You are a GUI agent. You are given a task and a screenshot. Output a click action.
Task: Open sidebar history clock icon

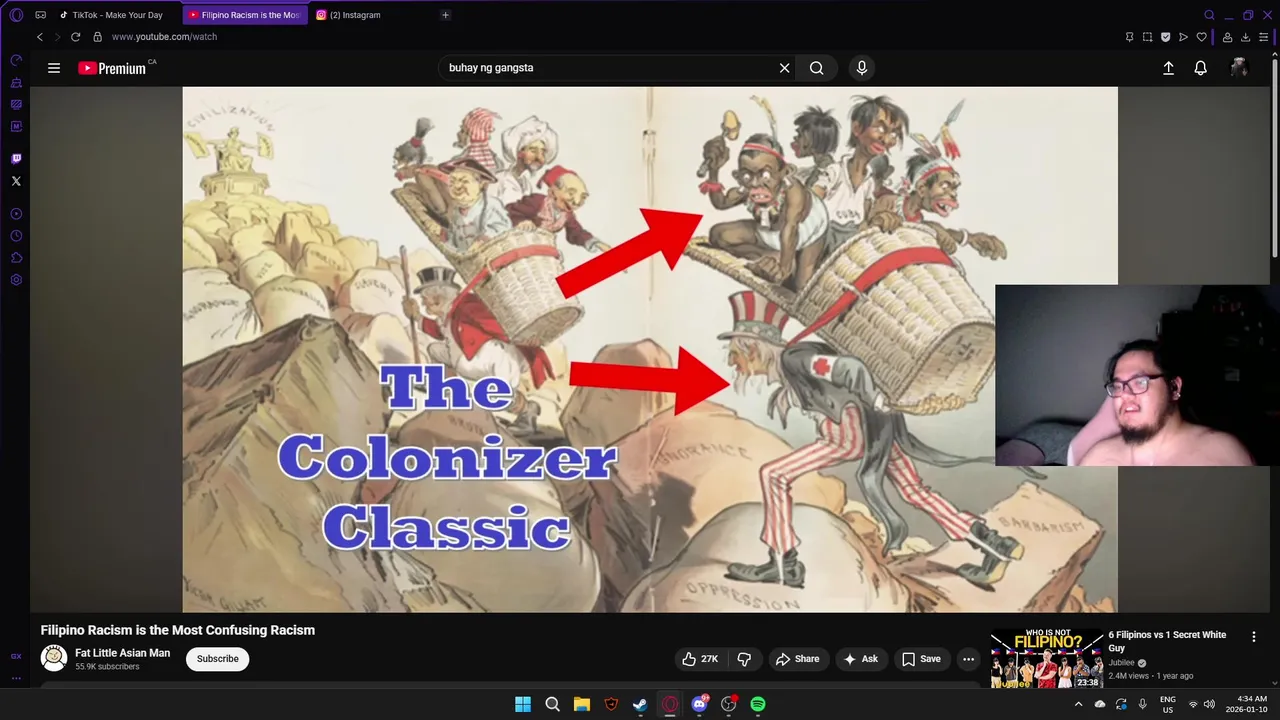pos(16,236)
